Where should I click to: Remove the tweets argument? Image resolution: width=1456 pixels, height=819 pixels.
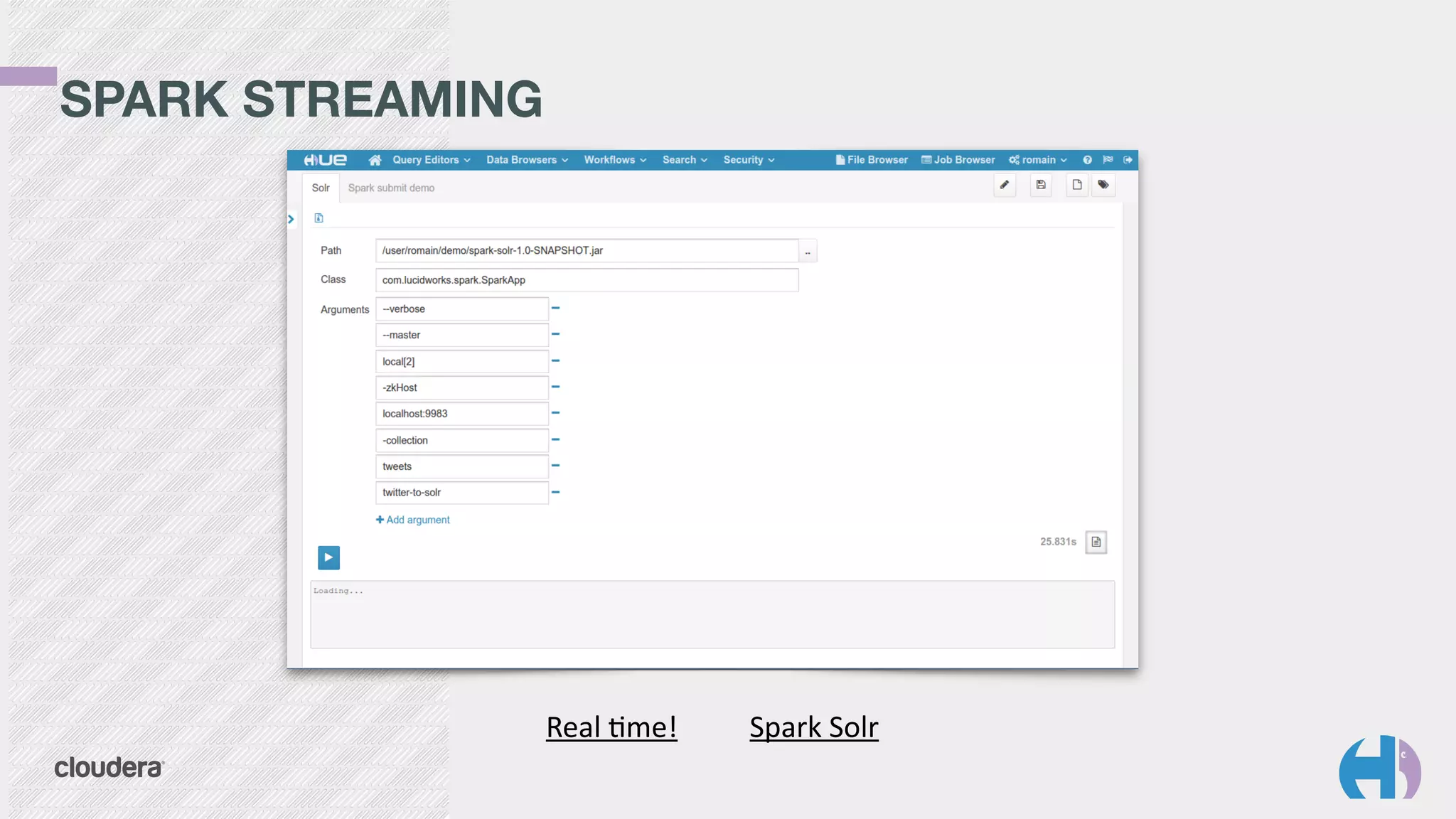(556, 466)
